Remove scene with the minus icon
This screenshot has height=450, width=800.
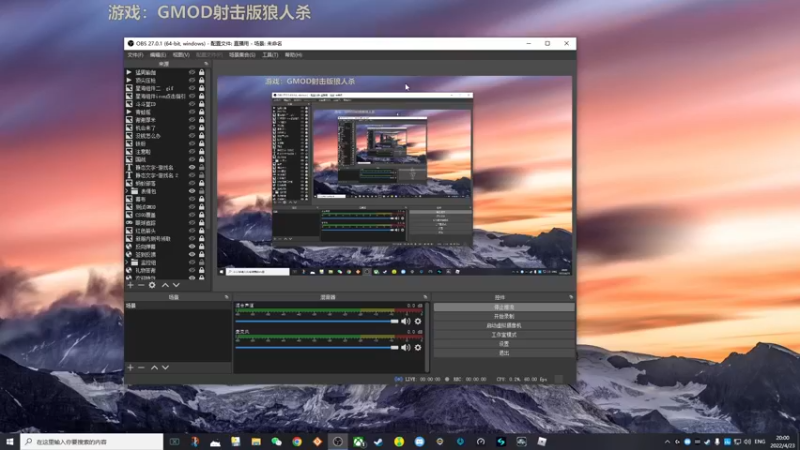tap(141, 367)
